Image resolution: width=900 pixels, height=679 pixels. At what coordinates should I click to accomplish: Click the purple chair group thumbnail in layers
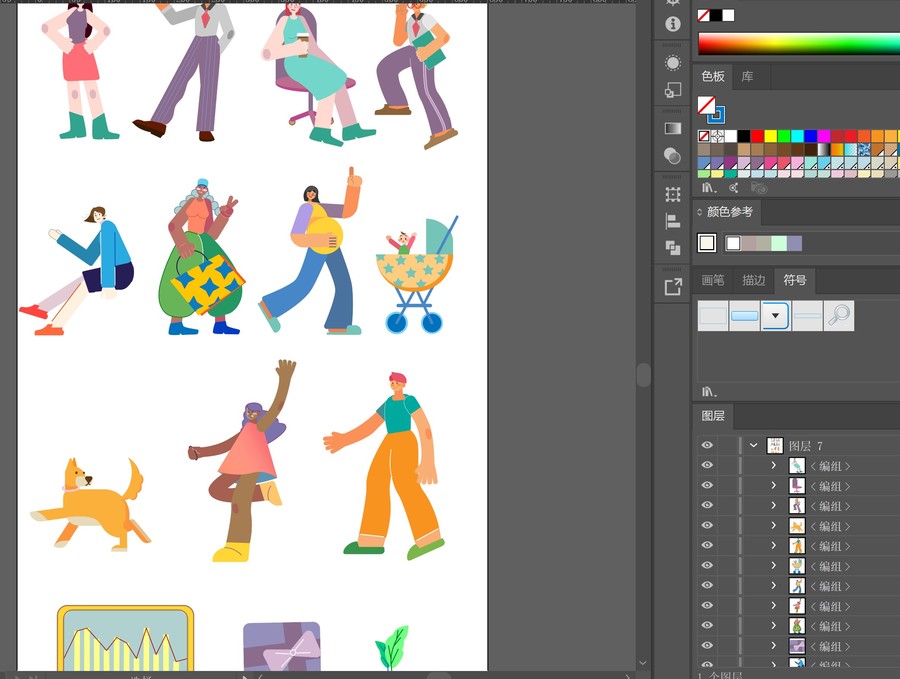[x=797, y=486]
